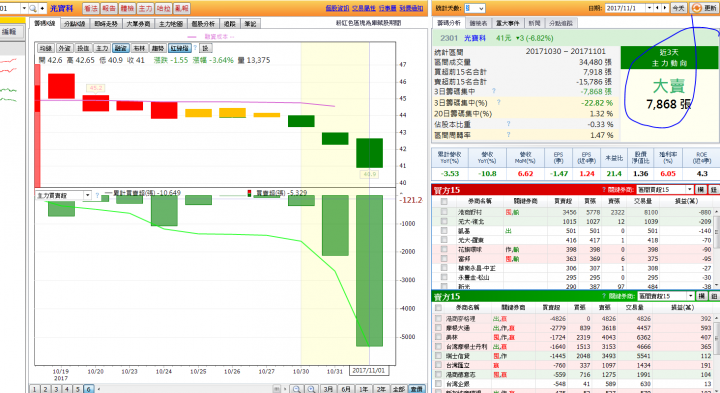Check the box for 摩根大通 row
Screen dimensions: 720x393
coord(439,328)
